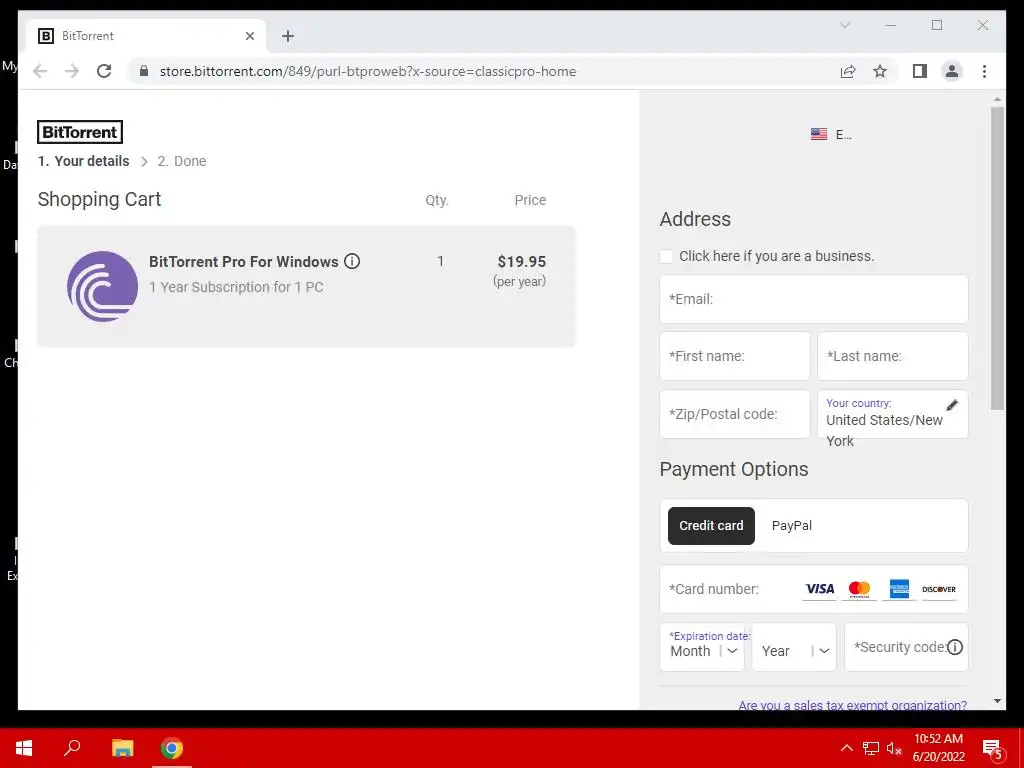This screenshot has height=768, width=1024.
Task: Click the scrollbar up arrow
Action: point(997,99)
